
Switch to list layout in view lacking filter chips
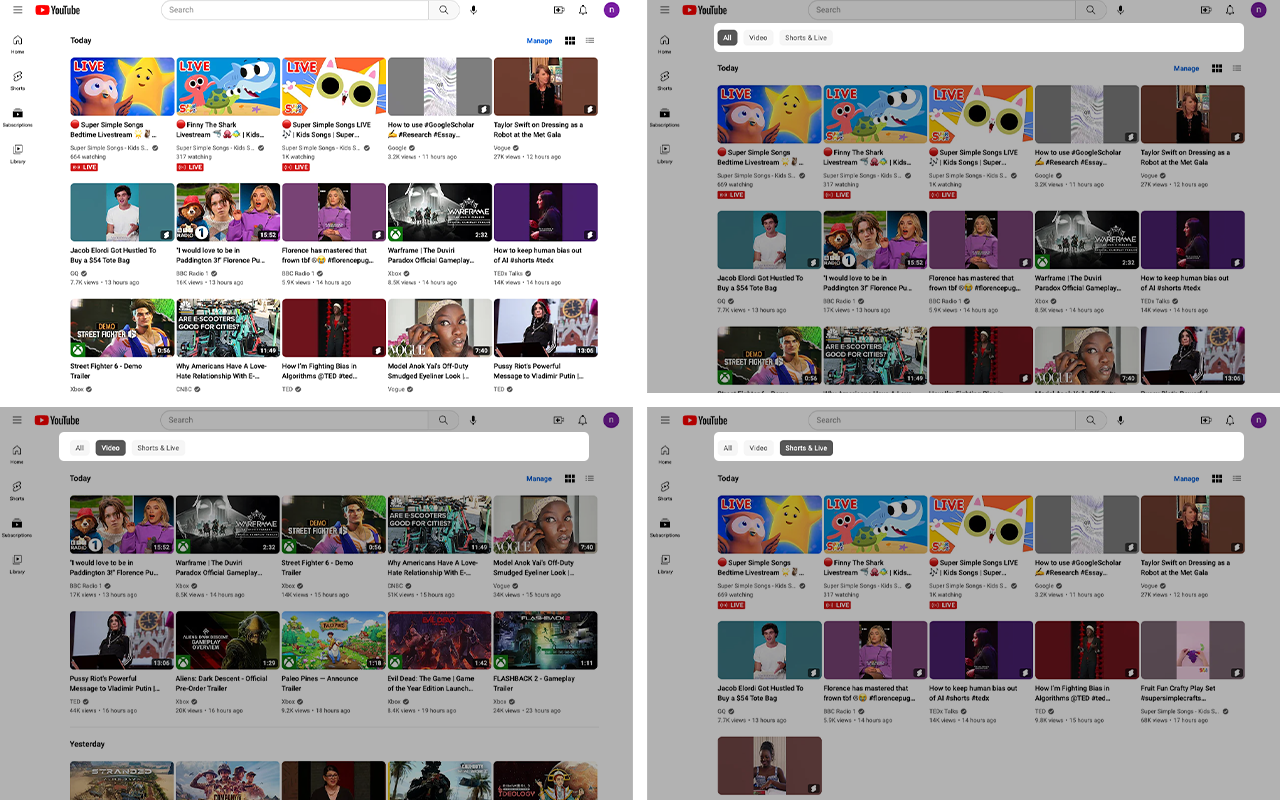[590, 41]
